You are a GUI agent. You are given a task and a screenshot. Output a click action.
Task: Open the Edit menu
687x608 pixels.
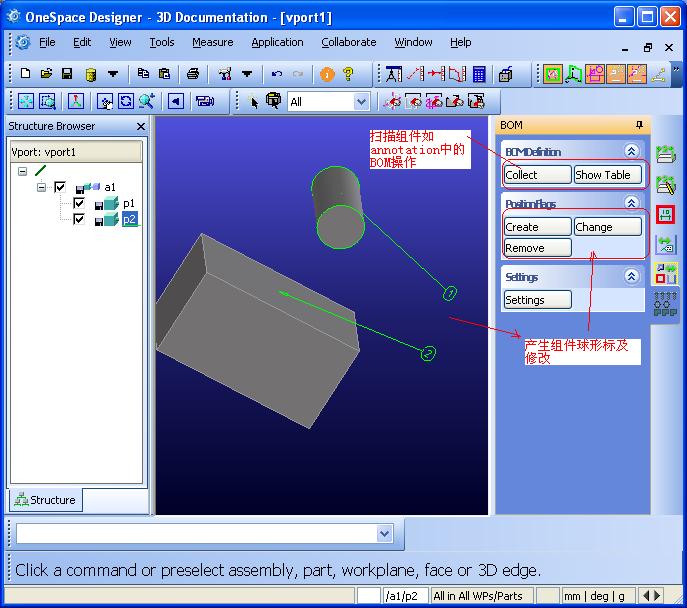point(82,42)
